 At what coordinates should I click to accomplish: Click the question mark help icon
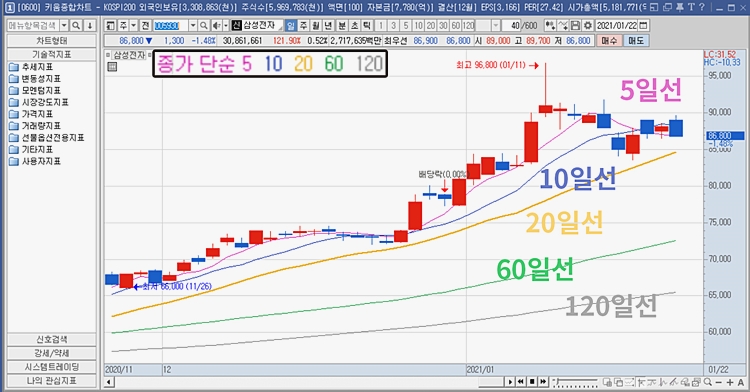pyautogui.click(x=702, y=7)
